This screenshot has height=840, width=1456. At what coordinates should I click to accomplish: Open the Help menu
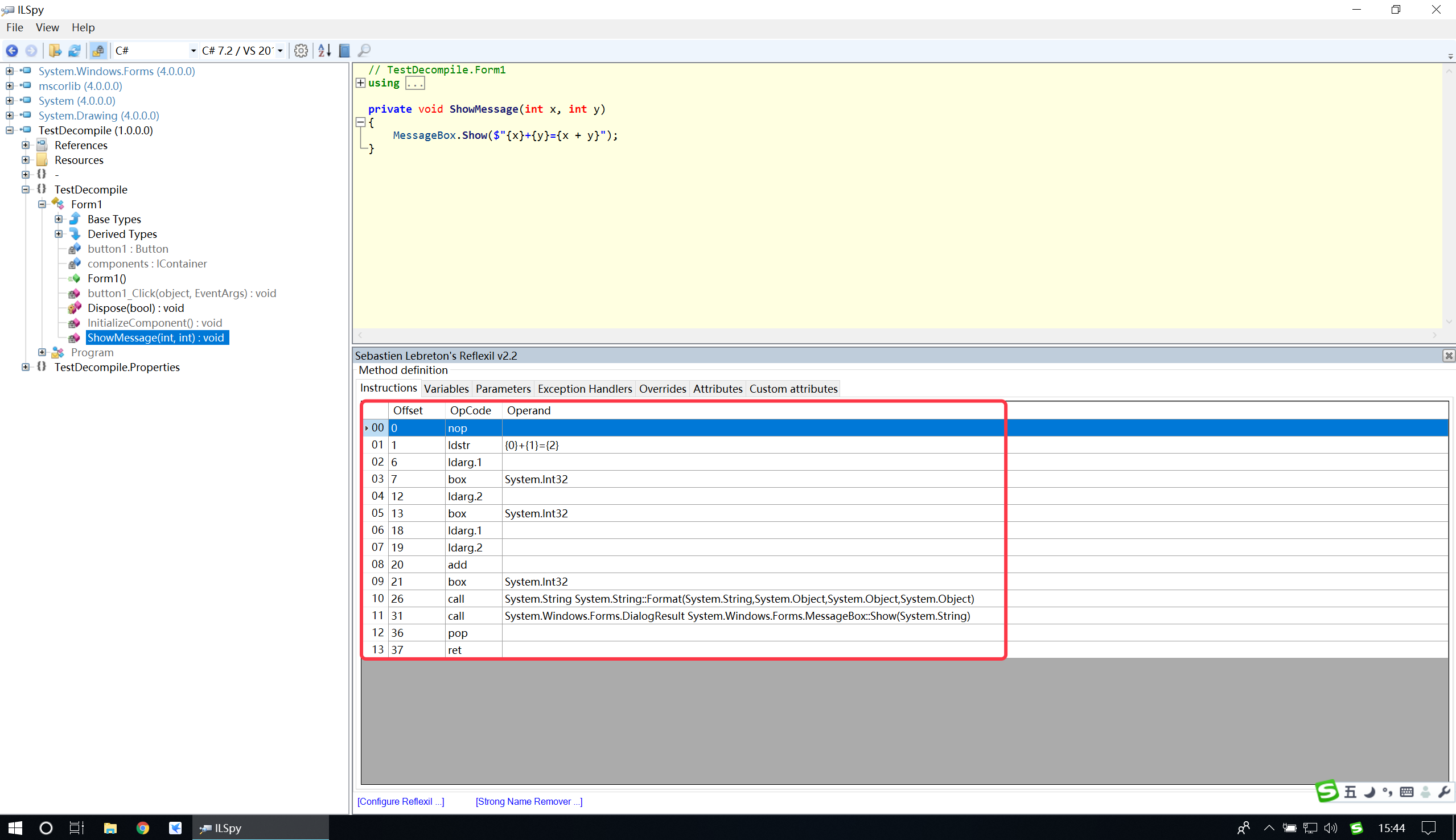tap(83, 27)
